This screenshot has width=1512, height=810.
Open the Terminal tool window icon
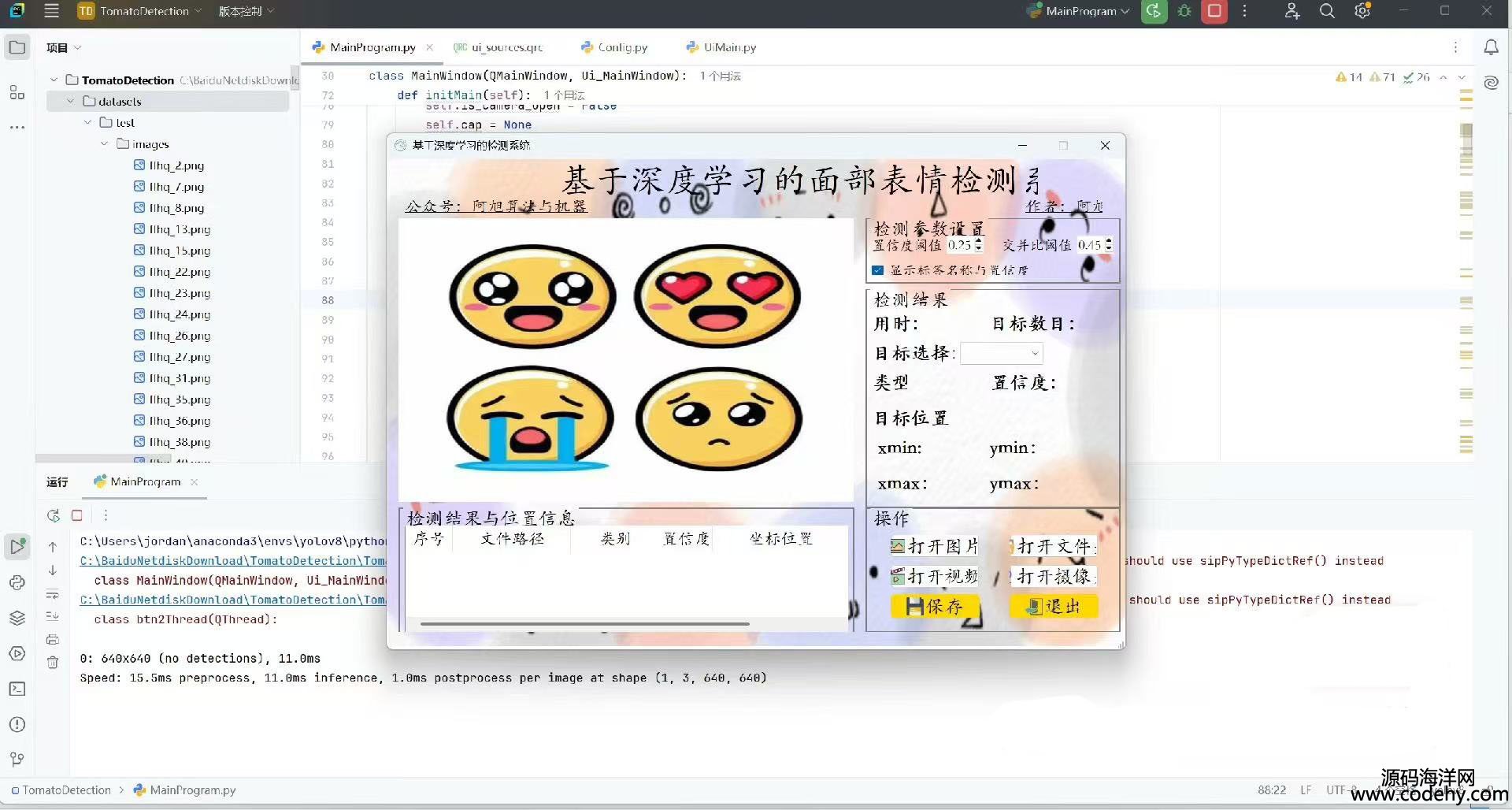click(17, 689)
